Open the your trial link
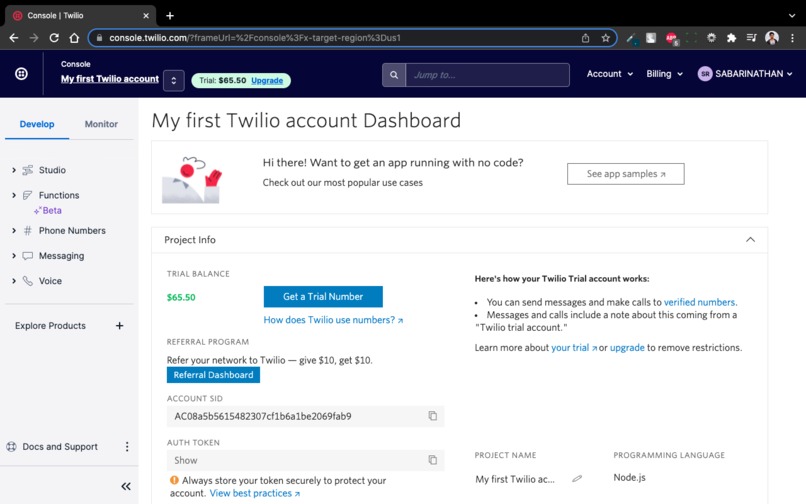This screenshot has height=504, width=806. coord(574,348)
